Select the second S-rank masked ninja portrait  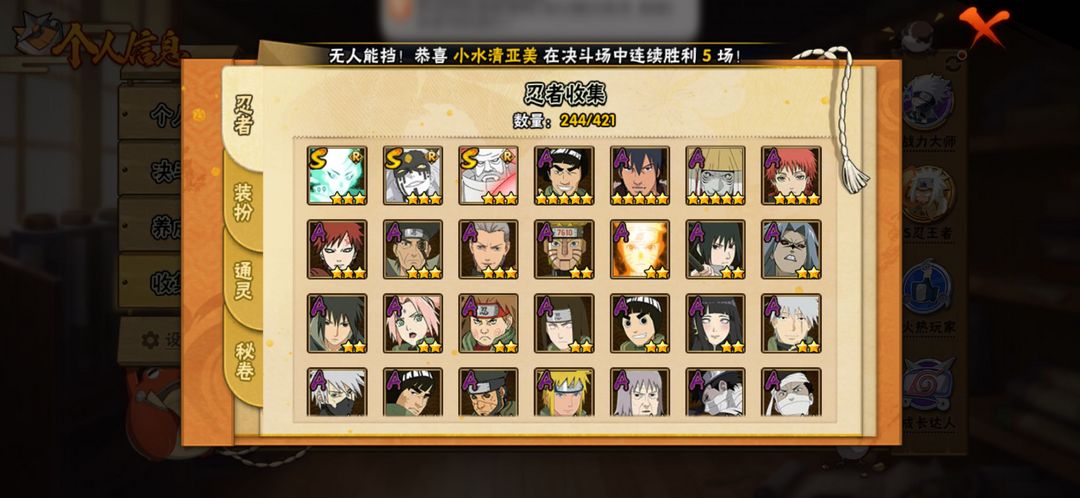tap(413, 175)
